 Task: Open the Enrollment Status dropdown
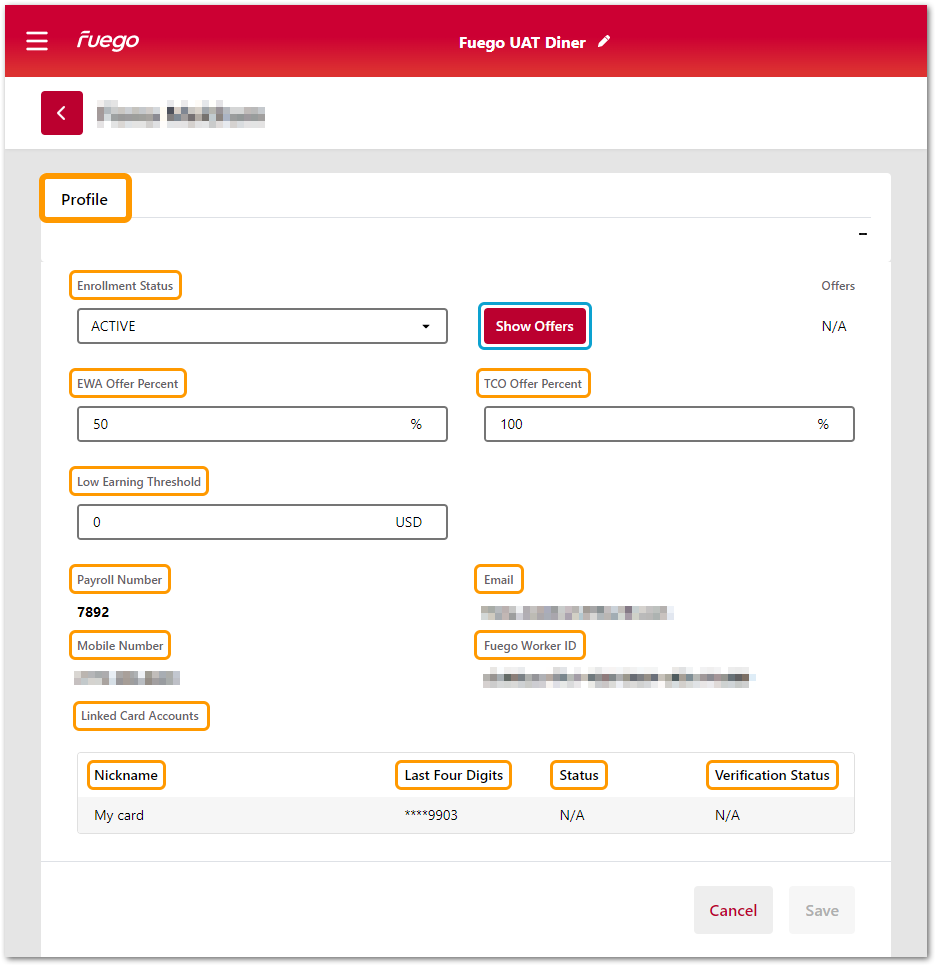pos(261,326)
